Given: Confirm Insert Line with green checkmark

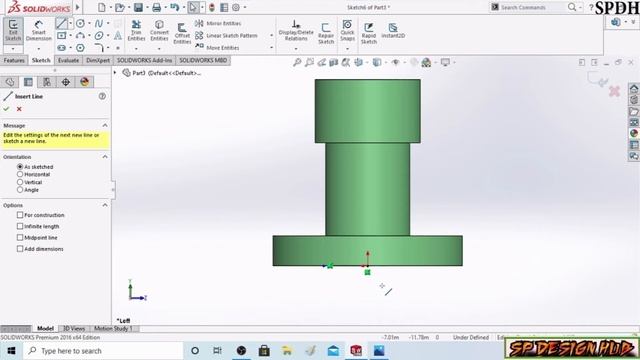Looking at the screenshot, I should 6,109.
